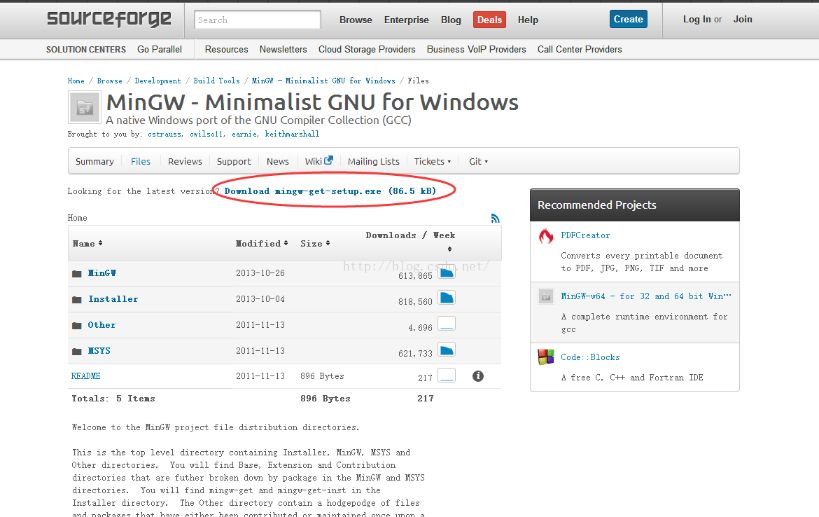Open download stats chart for README row

pyautogui.click(x=447, y=375)
